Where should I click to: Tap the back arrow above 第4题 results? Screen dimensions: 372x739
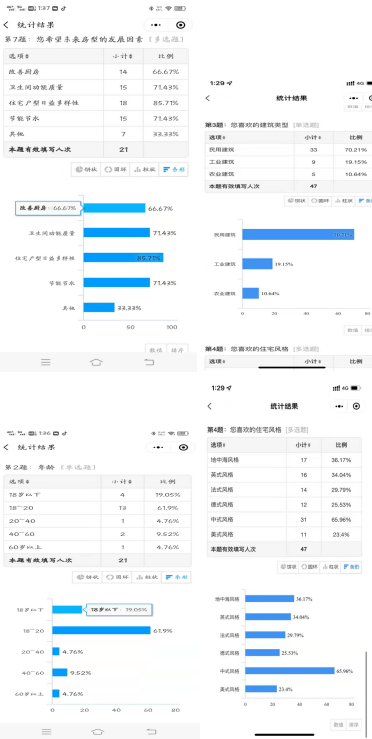pyautogui.click(x=210, y=406)
